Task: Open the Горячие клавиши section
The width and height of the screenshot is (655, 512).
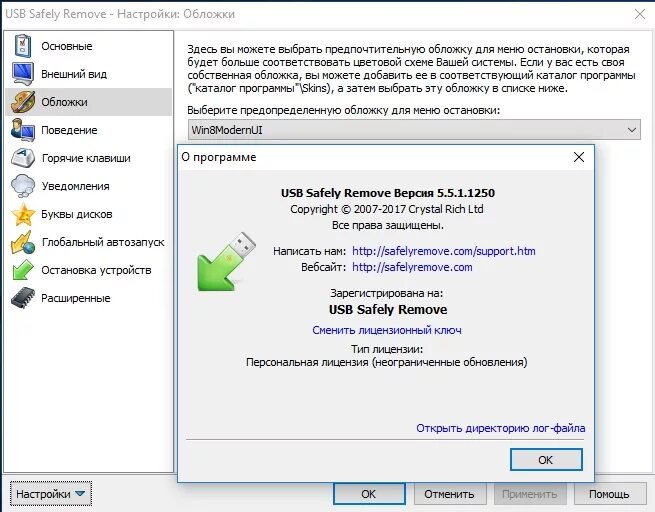Action: (86, 158)
